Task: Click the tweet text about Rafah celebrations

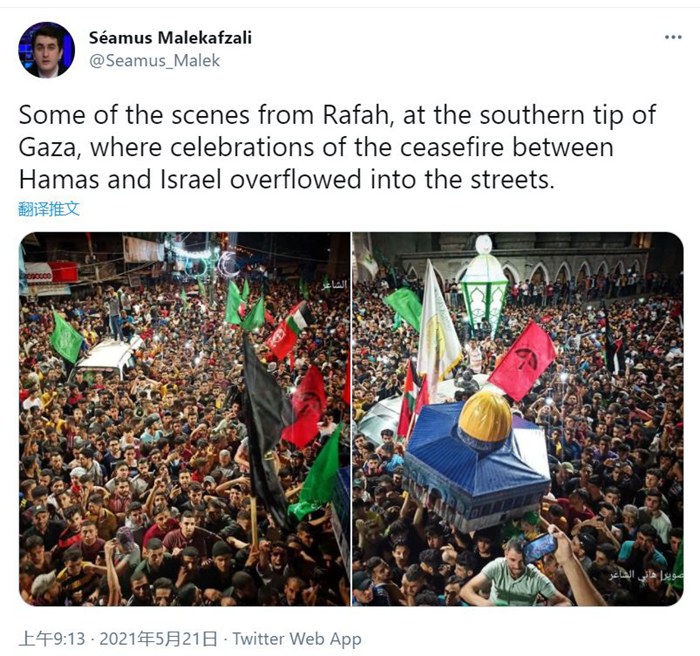Action: tap(337, 147)
